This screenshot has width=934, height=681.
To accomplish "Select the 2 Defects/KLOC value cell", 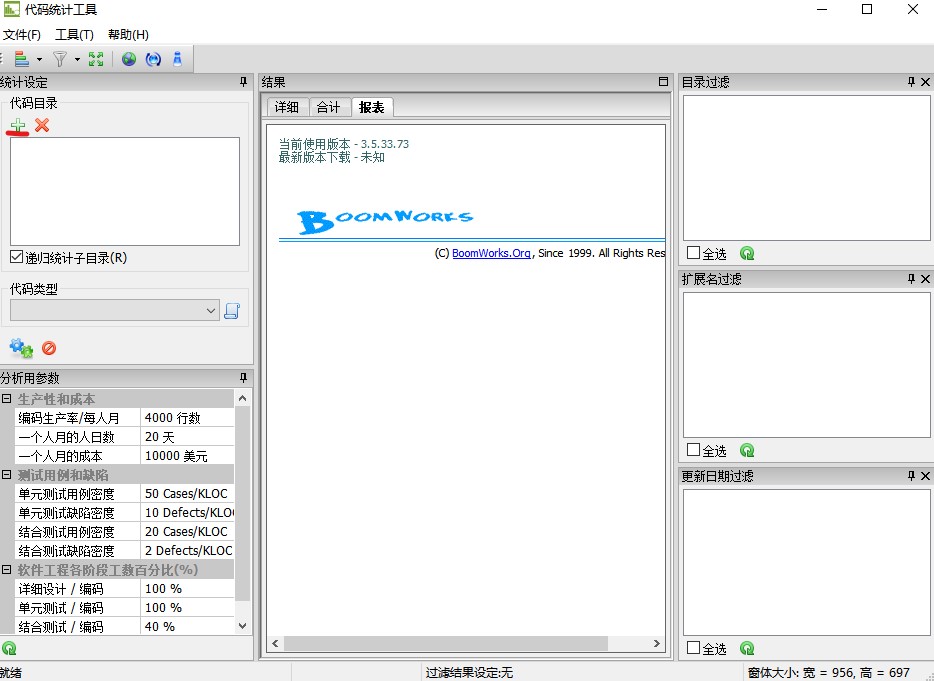I will pyautogui.click(x=187, y=551).
